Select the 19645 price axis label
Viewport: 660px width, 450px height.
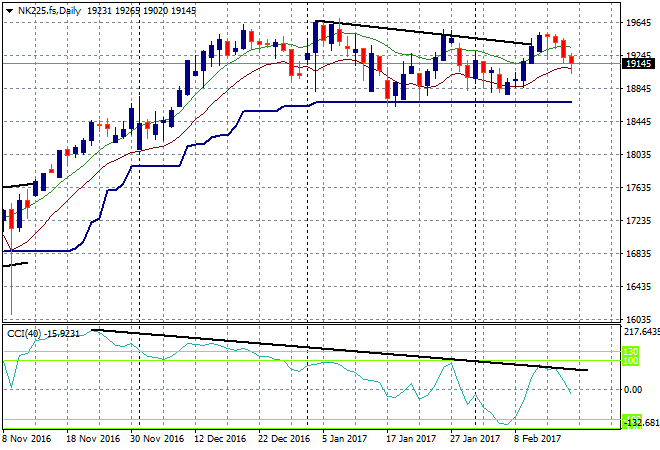tap(639, 22)
